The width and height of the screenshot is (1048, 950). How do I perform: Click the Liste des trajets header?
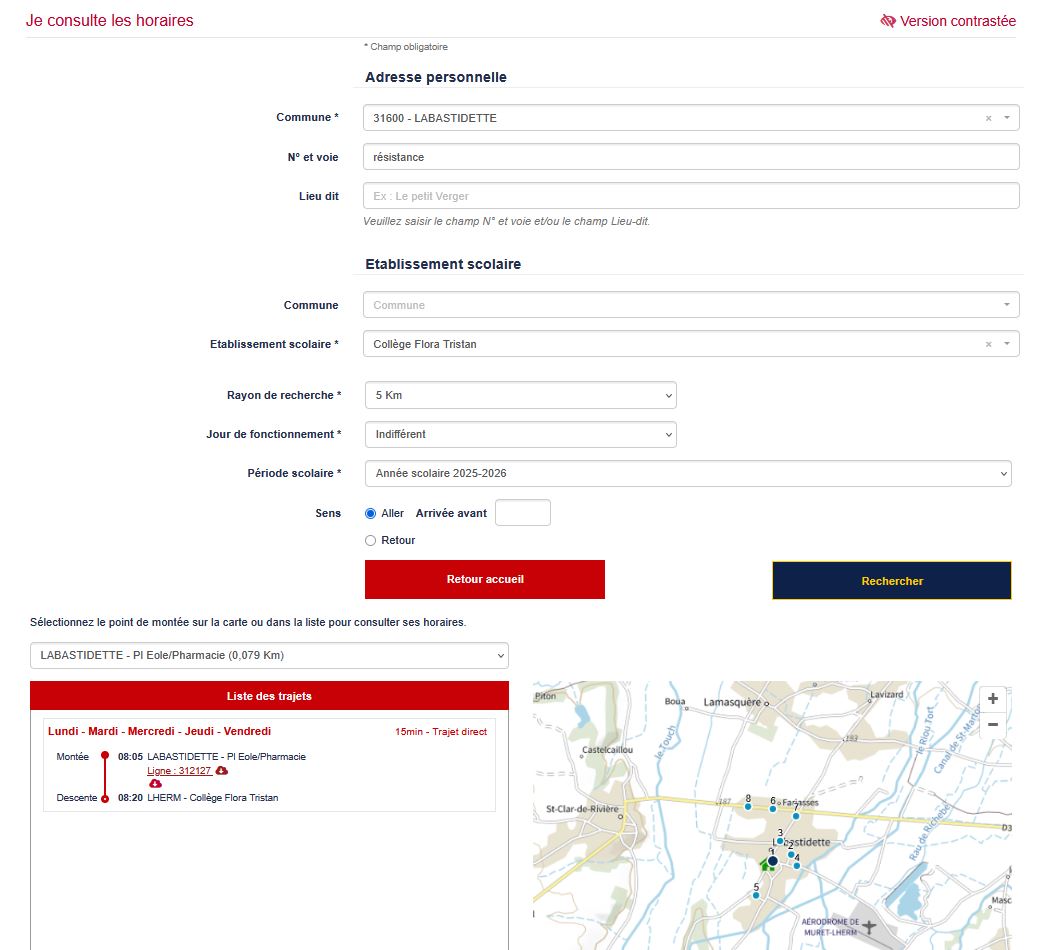pos(269,696)
